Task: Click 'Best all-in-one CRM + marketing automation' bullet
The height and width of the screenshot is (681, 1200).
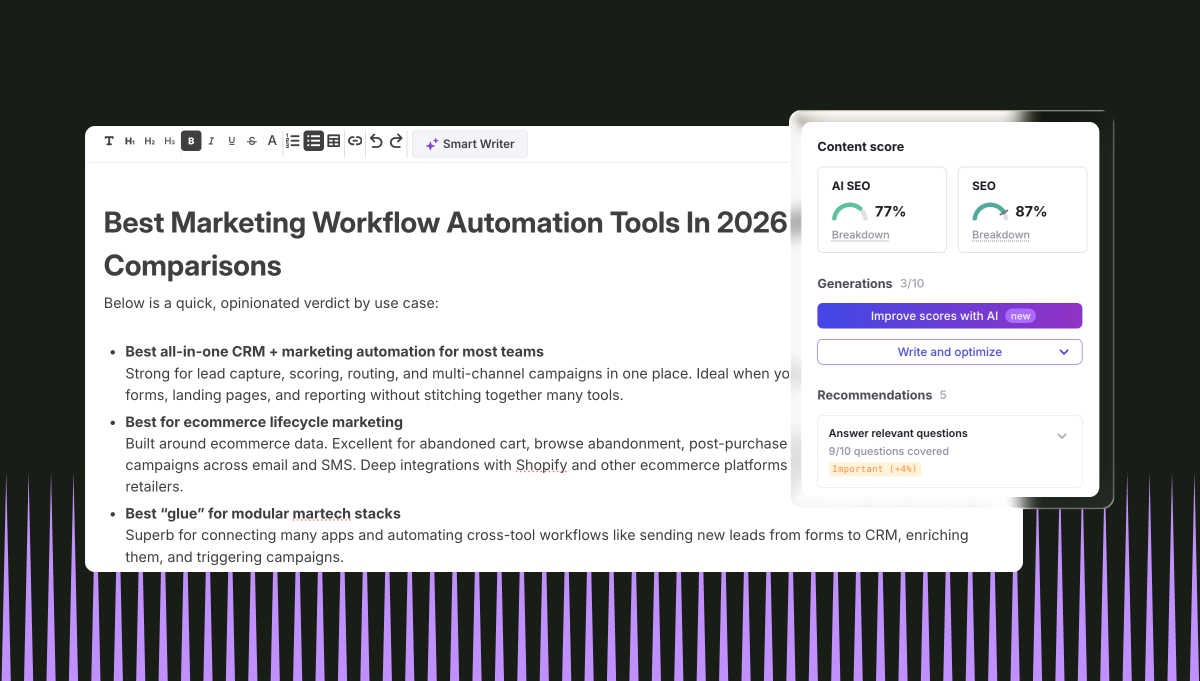Action: pos(335,352)
